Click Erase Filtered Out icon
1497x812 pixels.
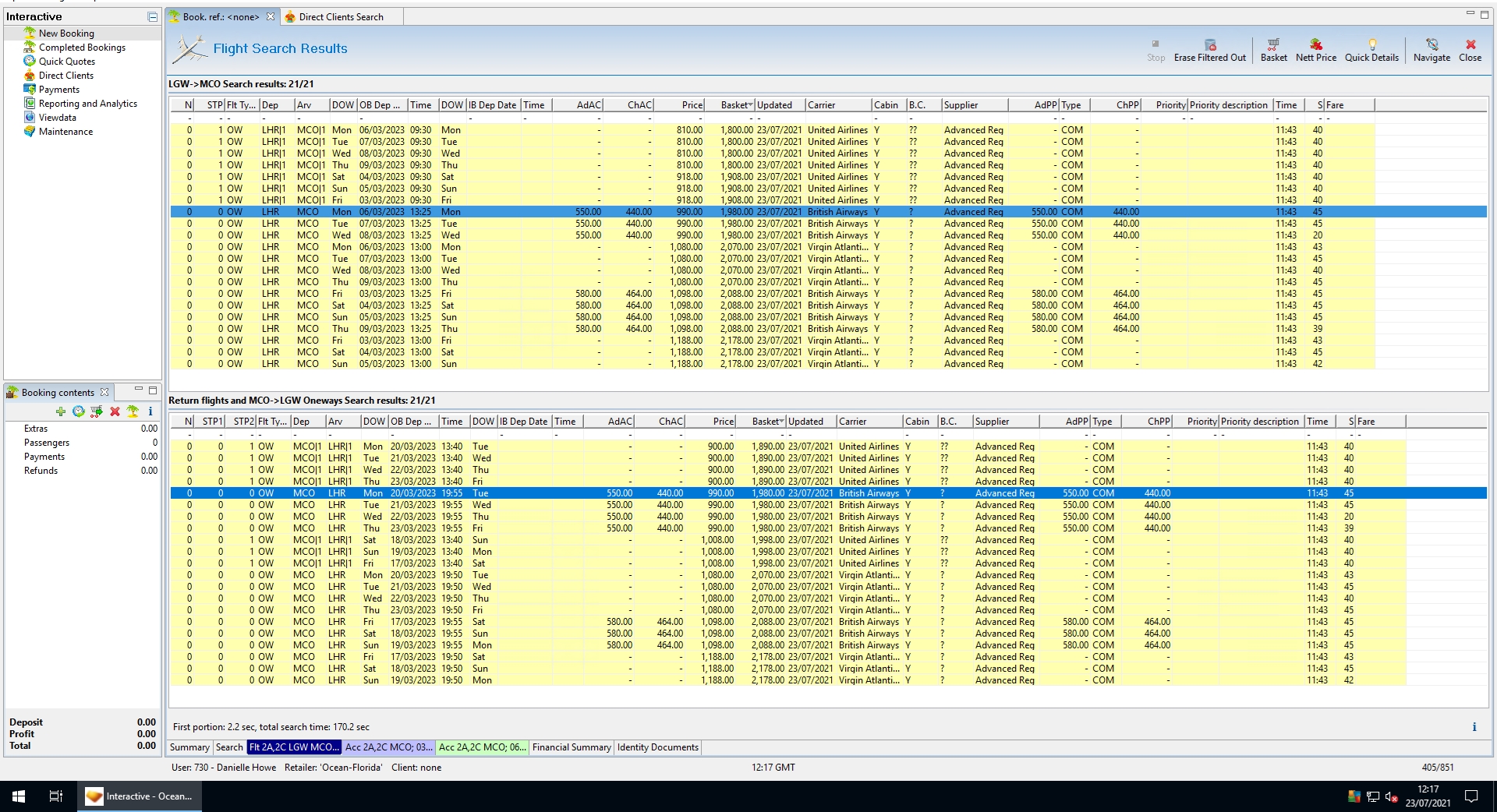coord(1209,45)
